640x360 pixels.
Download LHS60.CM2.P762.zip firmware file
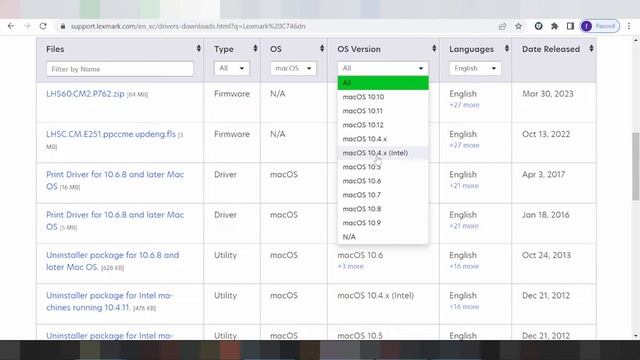pyautogui.click(x=85, y=93)
